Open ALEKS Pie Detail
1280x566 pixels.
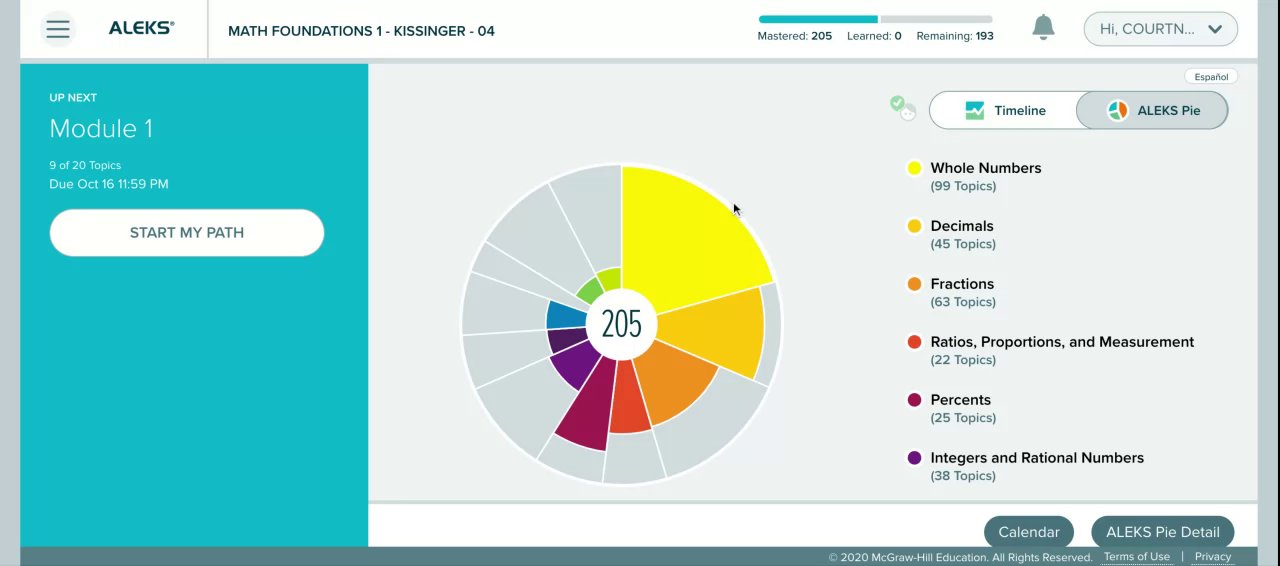pos(1162,532)
